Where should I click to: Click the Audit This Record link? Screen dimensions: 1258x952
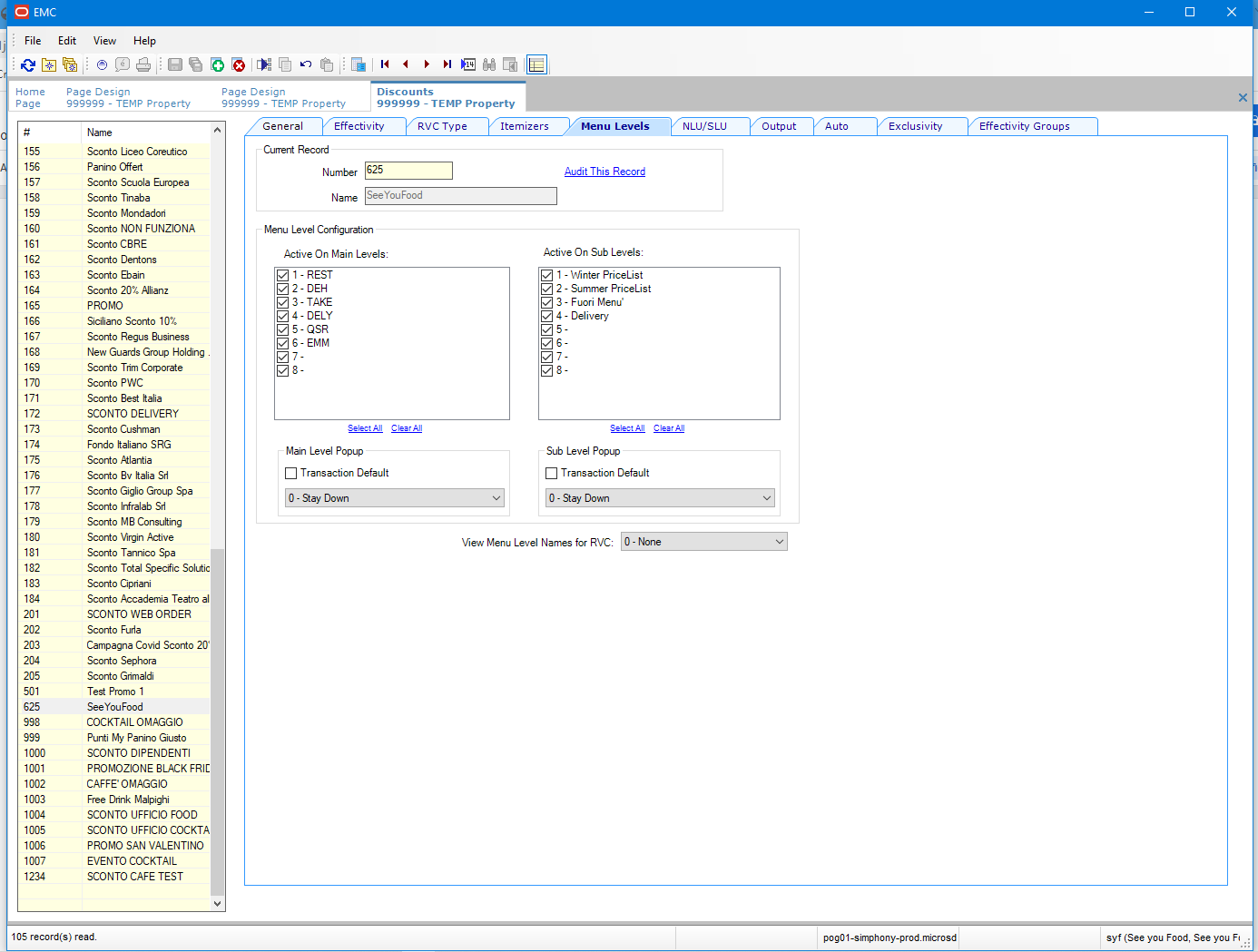point(604,172)
